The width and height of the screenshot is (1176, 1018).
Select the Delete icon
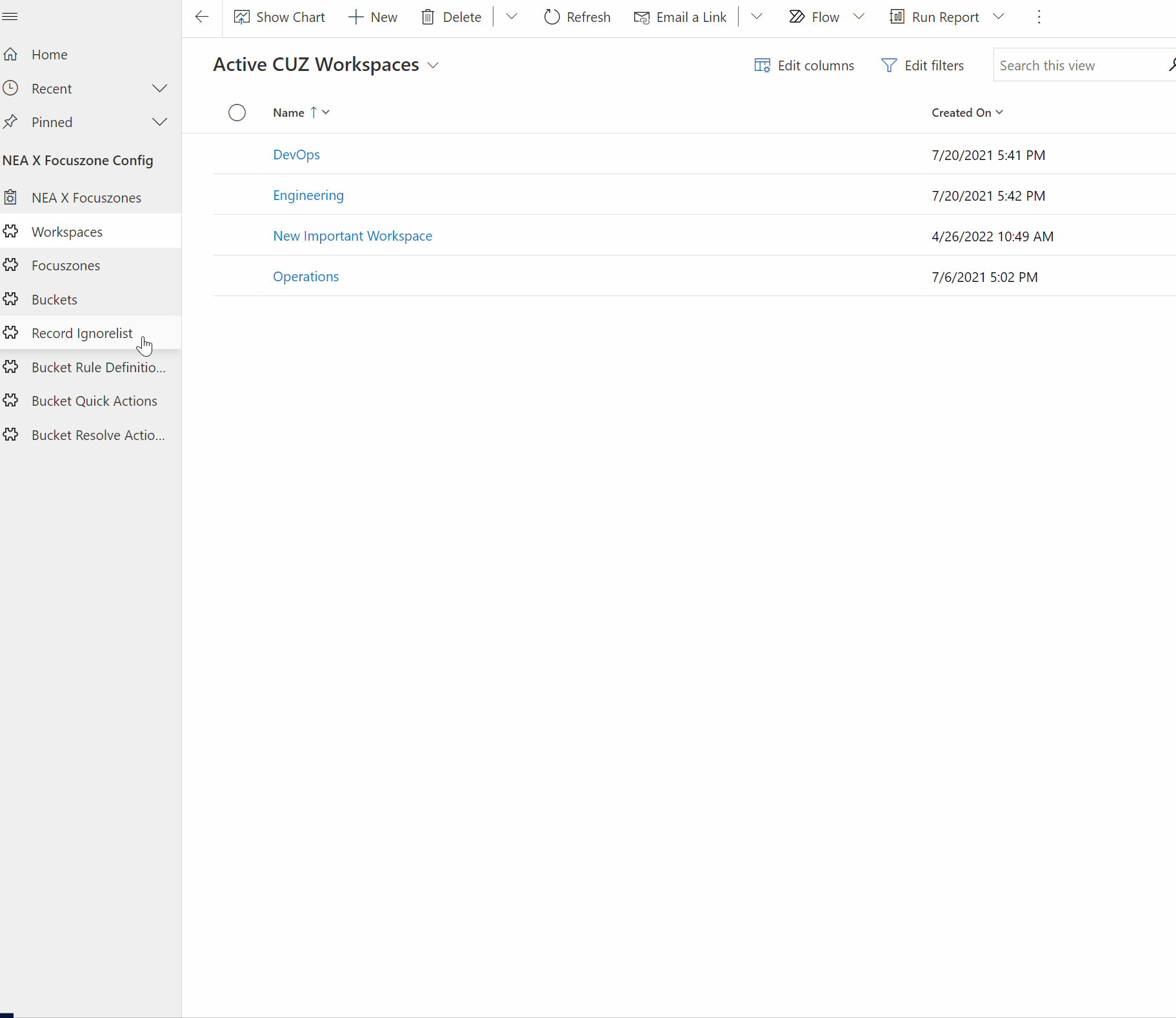point(428,17)
